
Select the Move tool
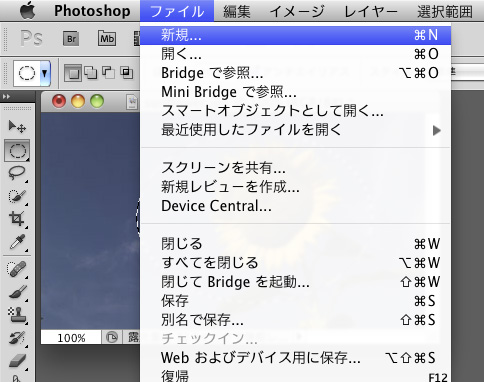click(x=17, y=126)
